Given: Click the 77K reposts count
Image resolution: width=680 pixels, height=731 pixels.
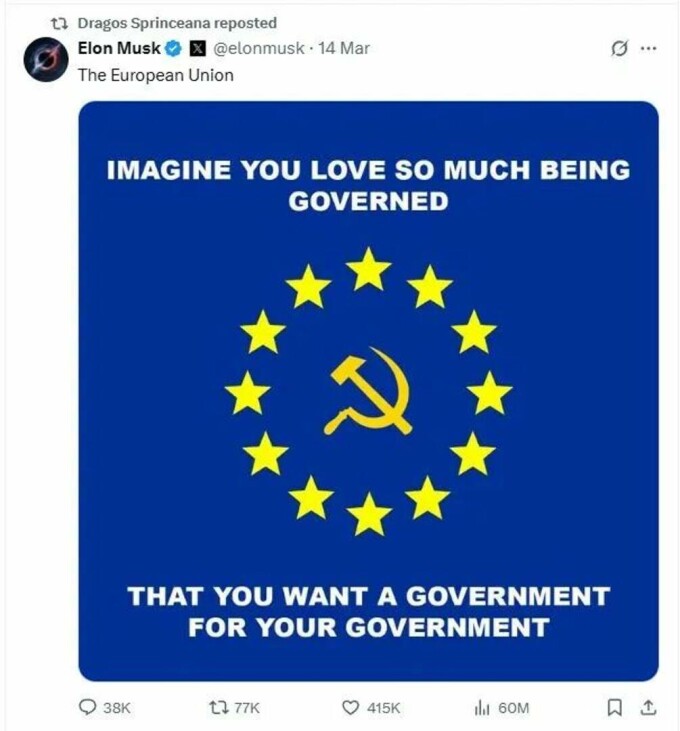Looking at the screenshot, I should click(x=247, y=708).
